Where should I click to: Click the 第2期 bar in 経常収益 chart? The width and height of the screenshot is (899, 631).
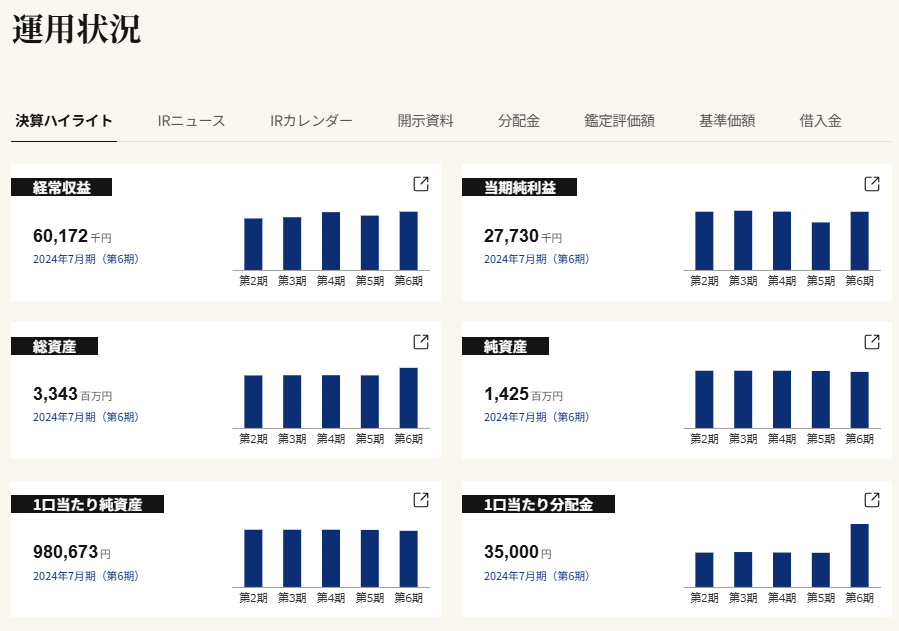(253, 244)
